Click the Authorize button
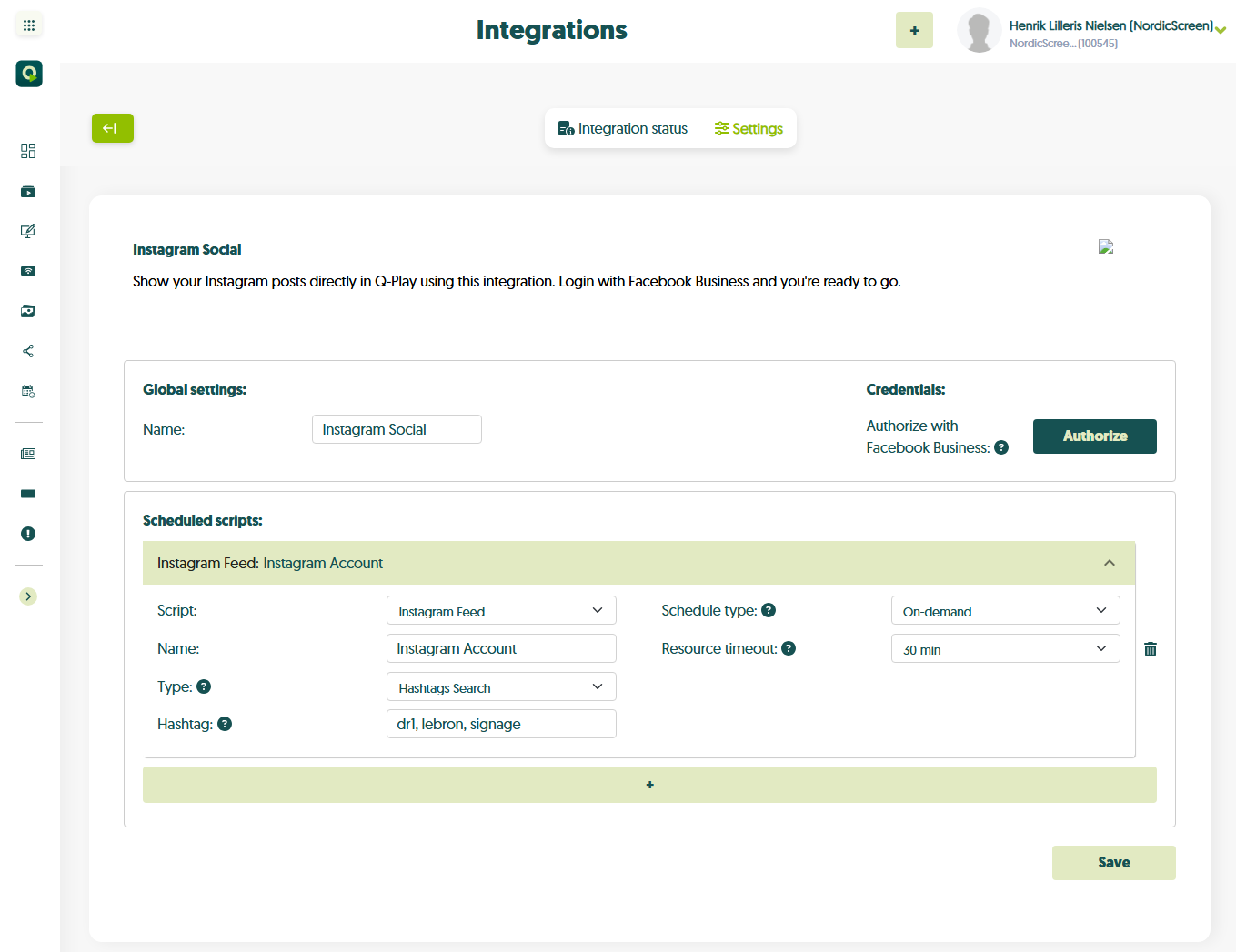 pyautogui.click(x=1094, y=436)
